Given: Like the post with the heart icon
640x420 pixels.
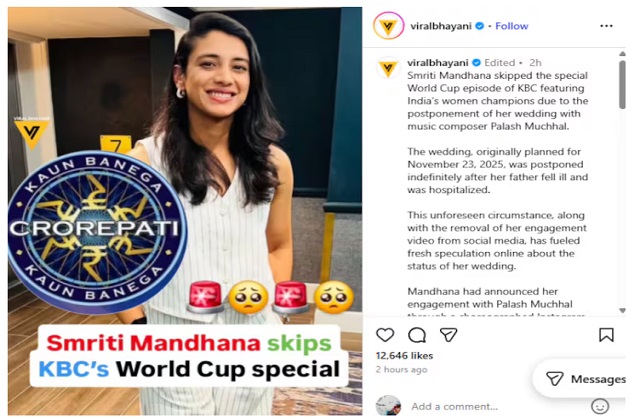Looking at the screenshot, I should [385, 335].
